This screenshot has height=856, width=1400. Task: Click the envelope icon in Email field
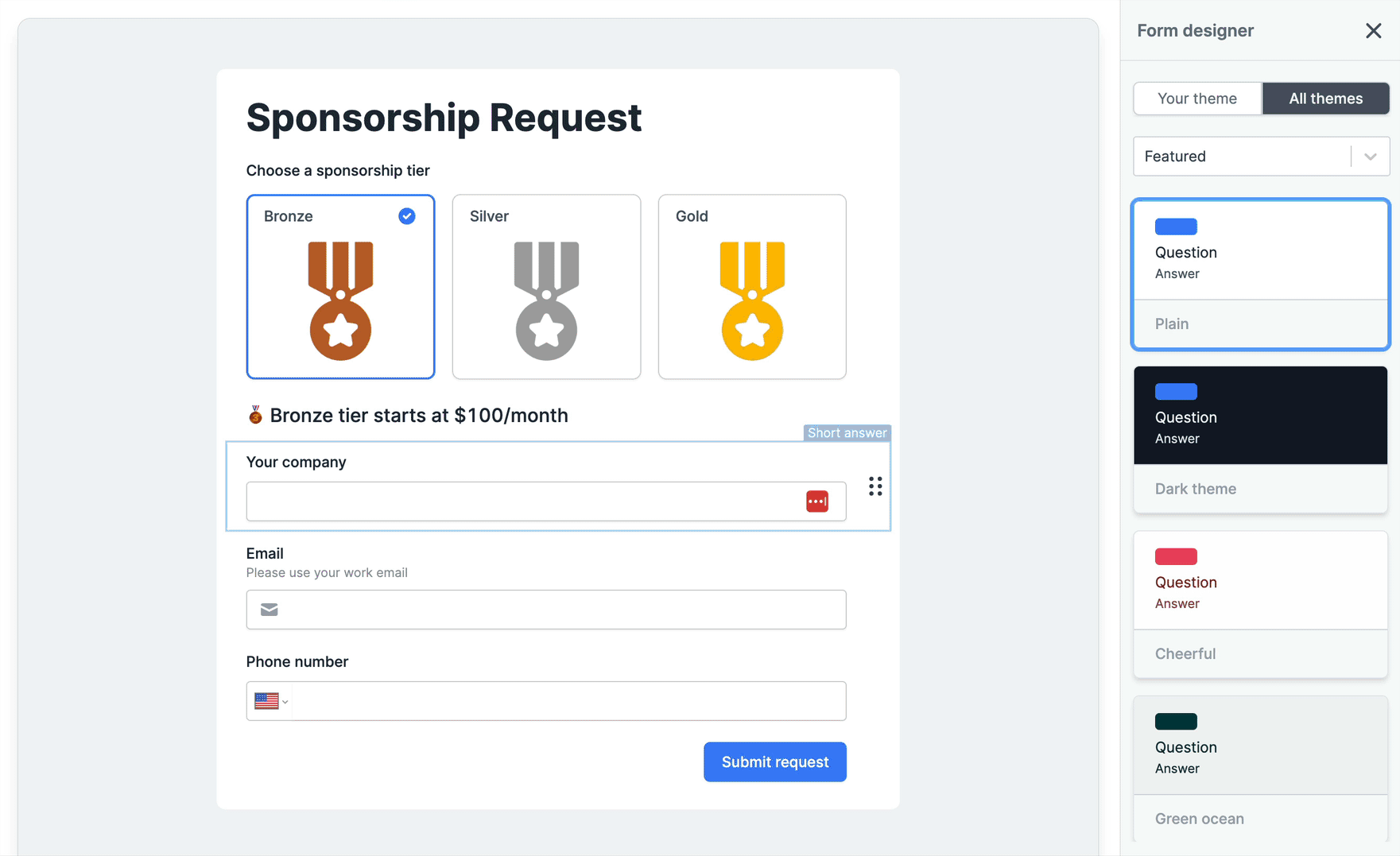[270, 610]
